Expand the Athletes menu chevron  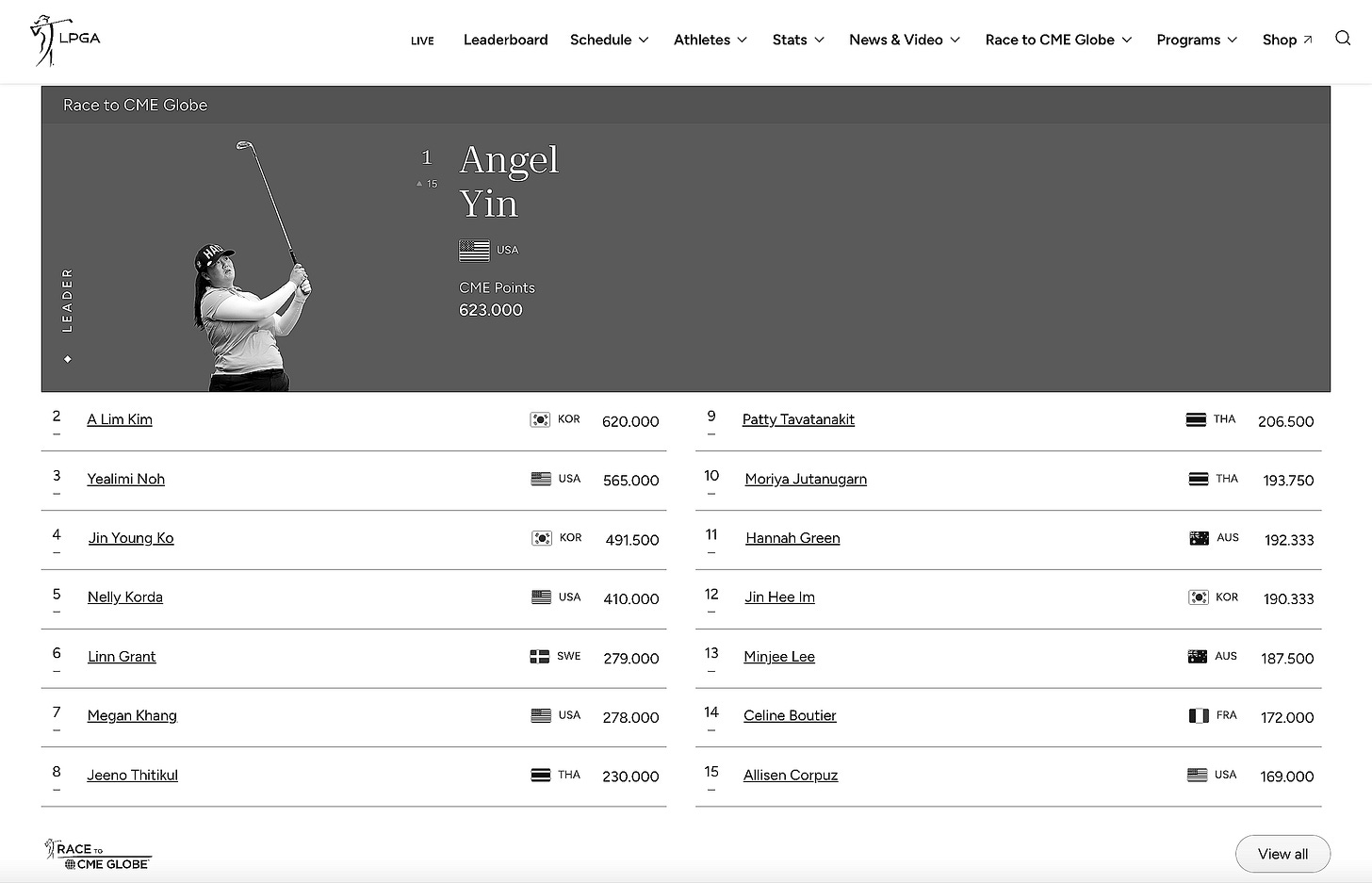(743, 40)
